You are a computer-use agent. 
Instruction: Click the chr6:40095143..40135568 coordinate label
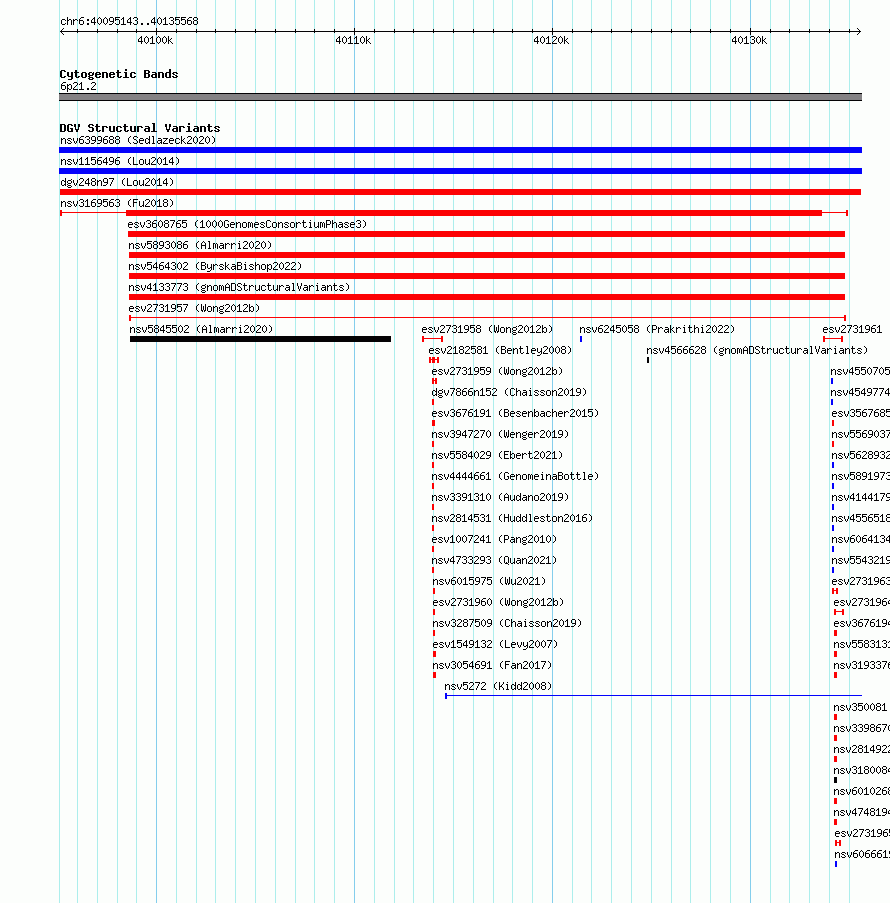tap(129, 21)
